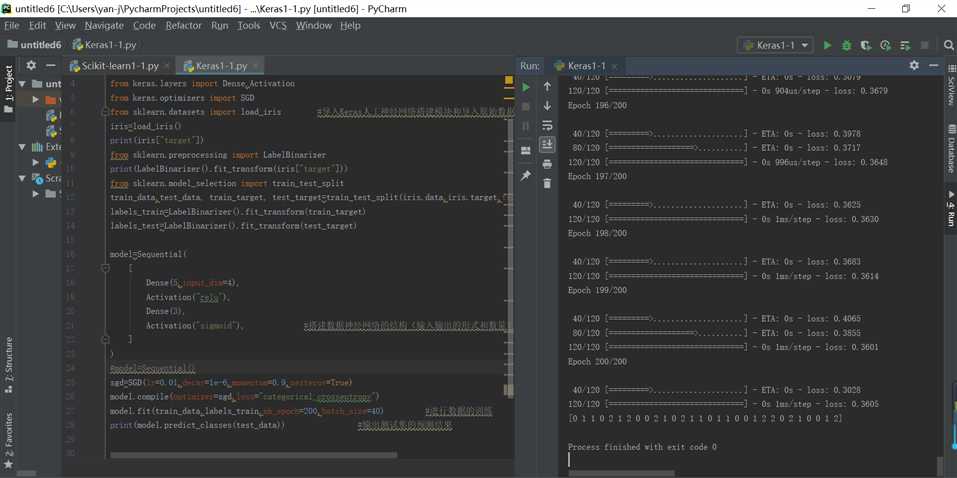Toggle soft-wrap in the console
This screenshot has height=478, width=957.
[547, 126]
